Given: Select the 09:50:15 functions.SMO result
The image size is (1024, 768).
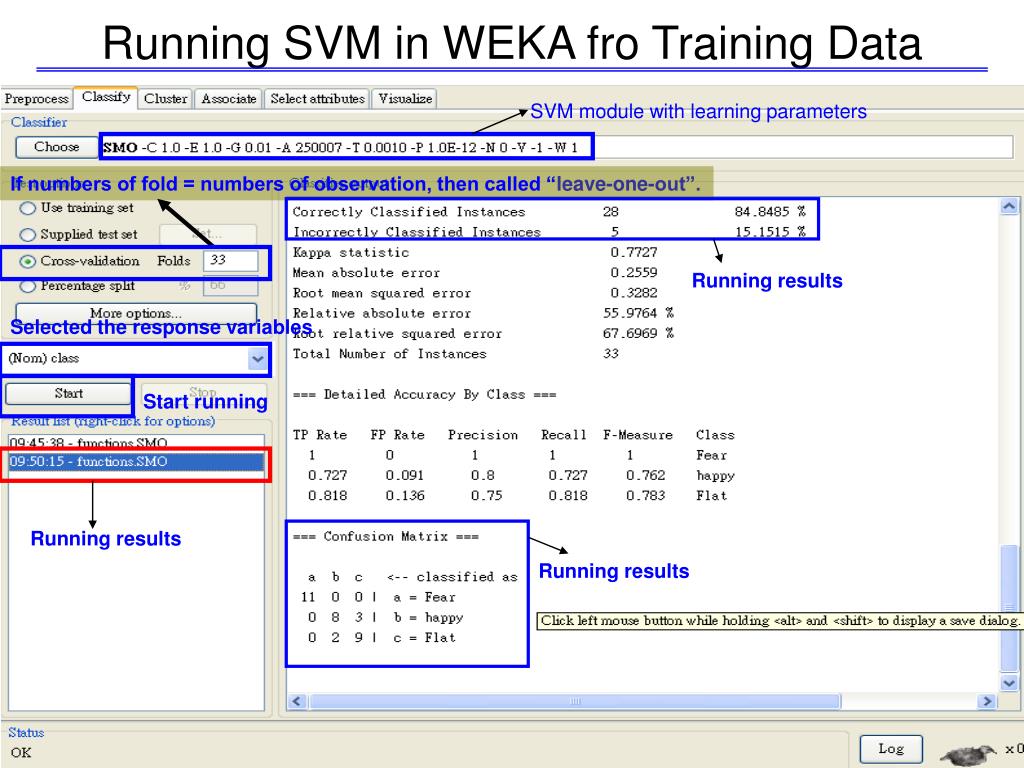Looking at the screenshot, I should click(x=136, y=462).
